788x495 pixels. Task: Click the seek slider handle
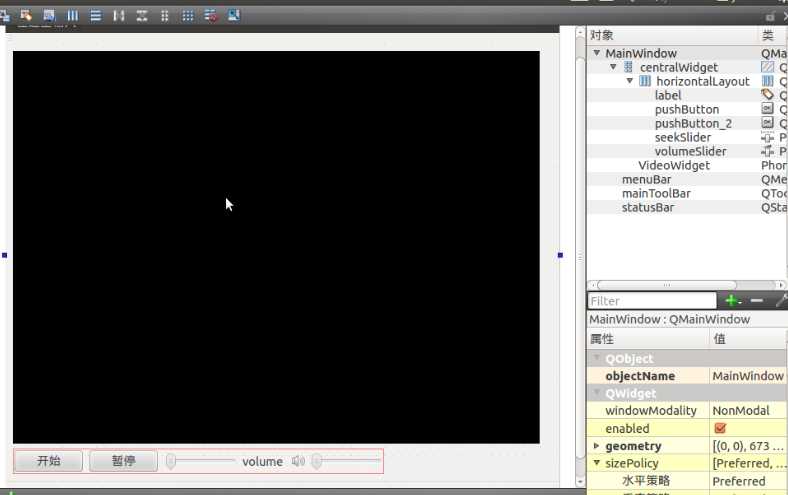pyautogui.click(x=171, y=461)
